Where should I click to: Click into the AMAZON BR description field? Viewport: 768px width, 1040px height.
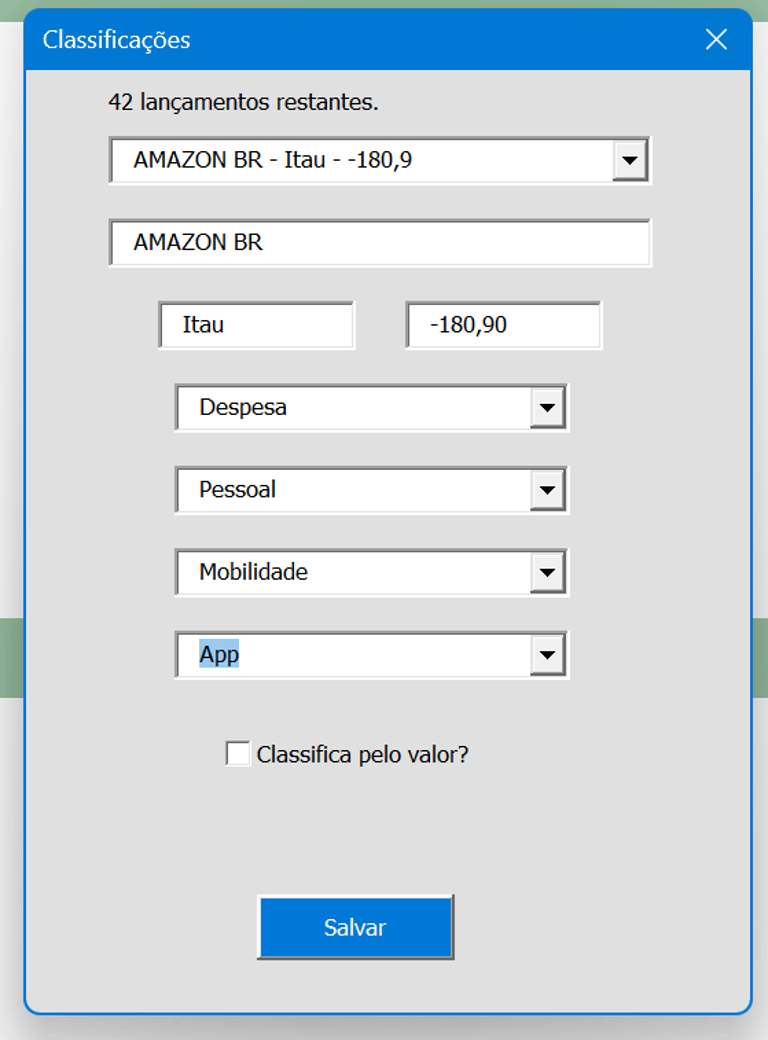[380, 243]
